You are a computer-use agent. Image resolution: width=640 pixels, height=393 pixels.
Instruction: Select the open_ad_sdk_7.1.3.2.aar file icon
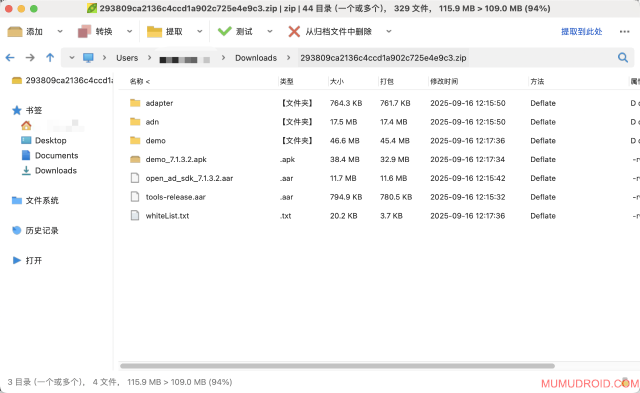tap(135, 178)
